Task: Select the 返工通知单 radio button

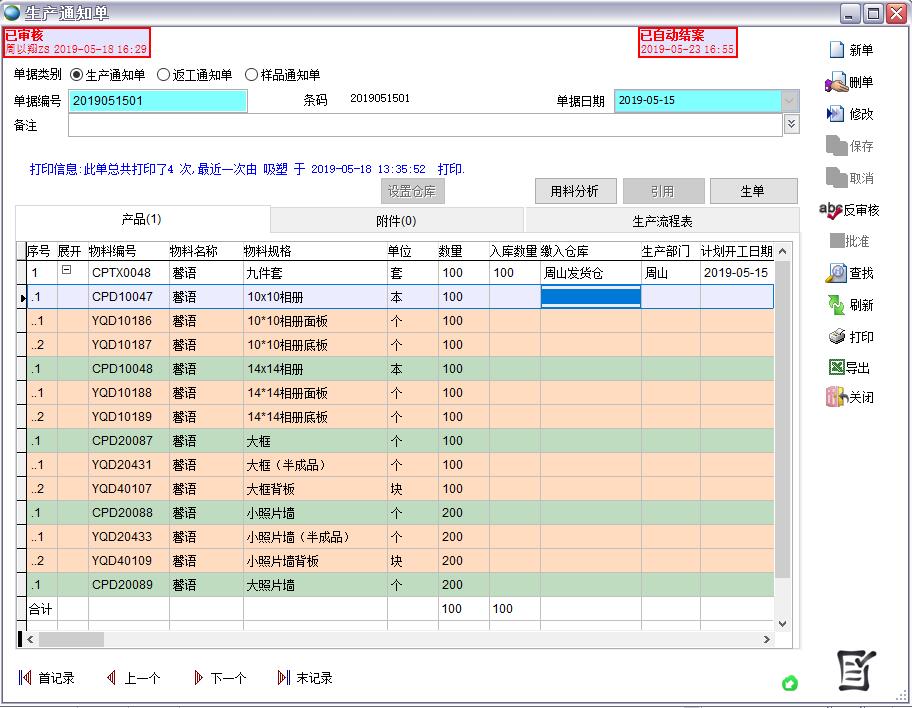Action: pyautogui.click(x=164, y=75)
